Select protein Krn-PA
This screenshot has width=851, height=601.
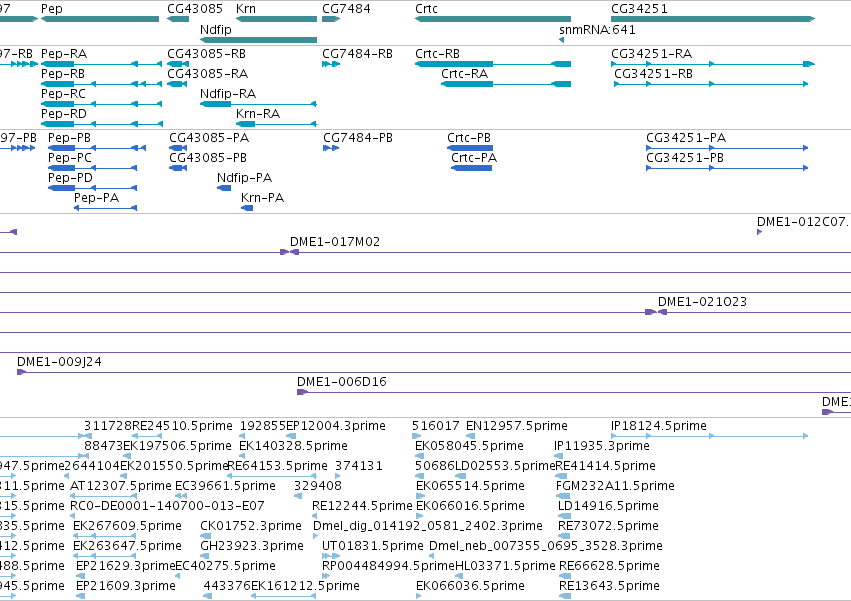[x=247, y=208]
